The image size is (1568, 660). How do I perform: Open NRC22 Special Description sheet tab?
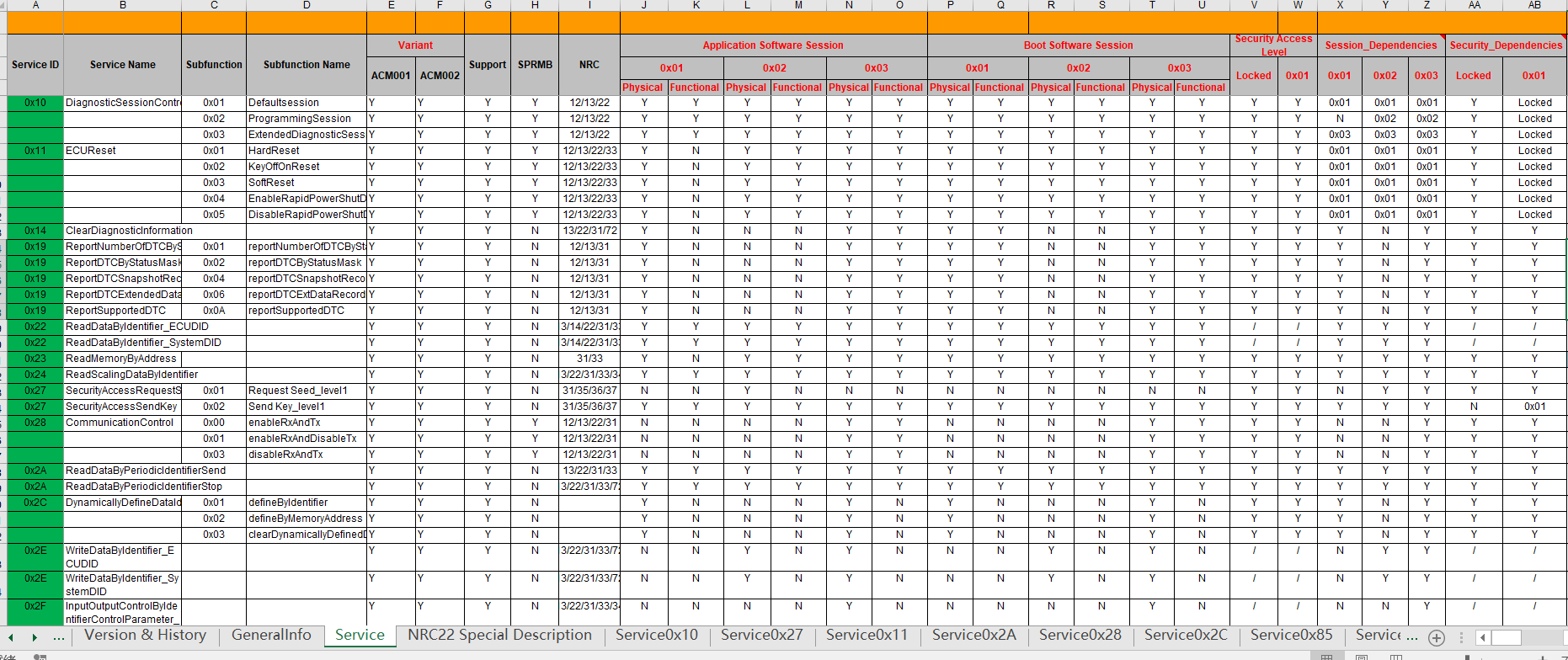click(499, 636)
